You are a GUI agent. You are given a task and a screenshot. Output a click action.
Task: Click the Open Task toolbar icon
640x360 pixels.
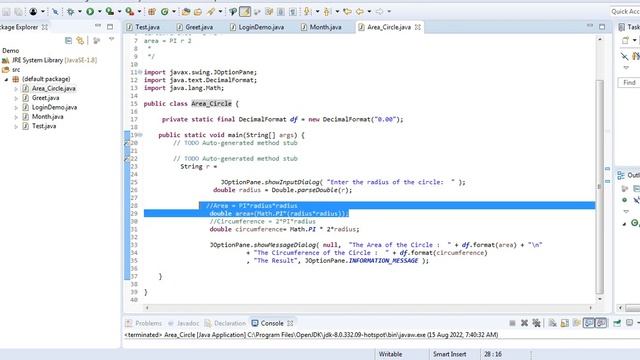(198, 12)
